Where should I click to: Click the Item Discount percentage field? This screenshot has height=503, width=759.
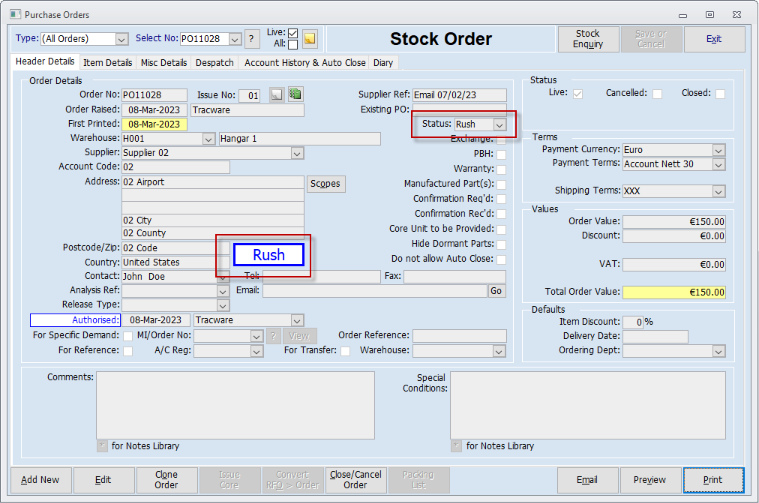(x=633, y=322)
